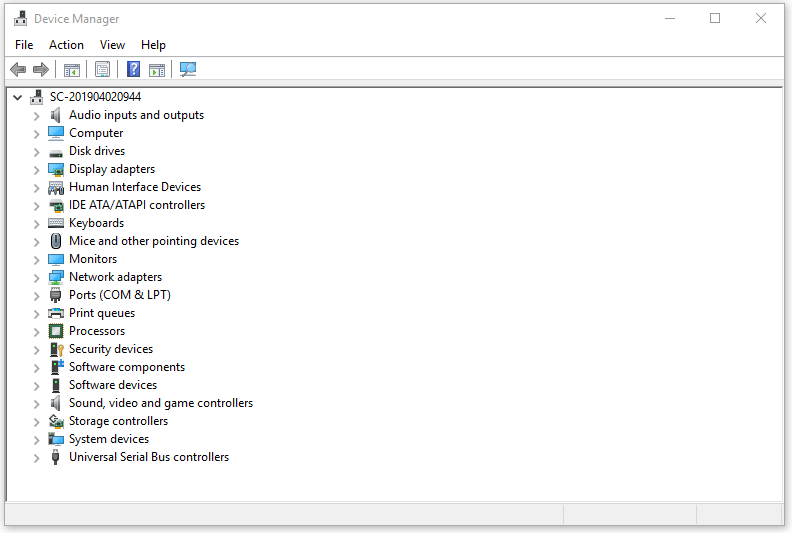Open the View menu
792x533 pixels.
pyautogui.click(x=112, y=45)
